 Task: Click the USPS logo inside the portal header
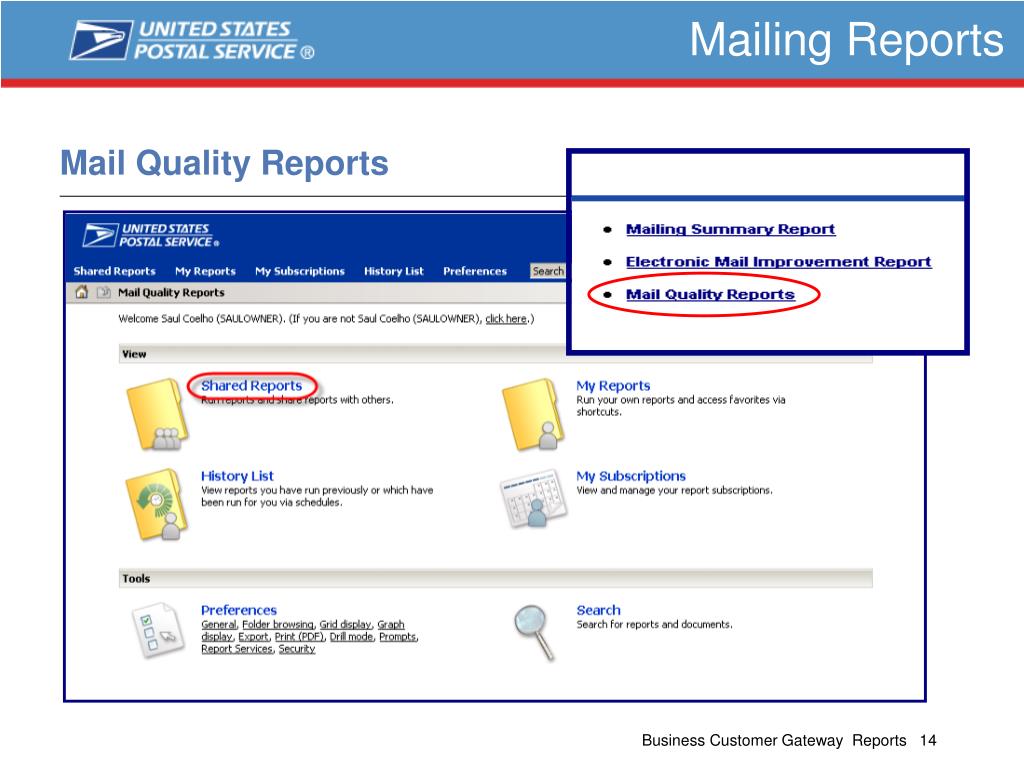pos(152,235)
